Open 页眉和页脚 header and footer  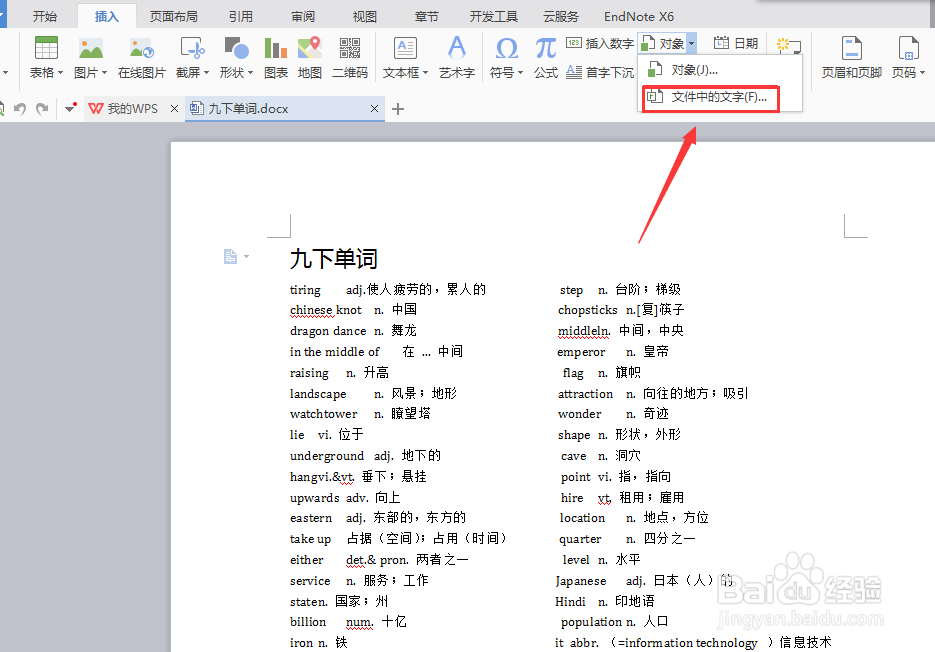point(852,58)
